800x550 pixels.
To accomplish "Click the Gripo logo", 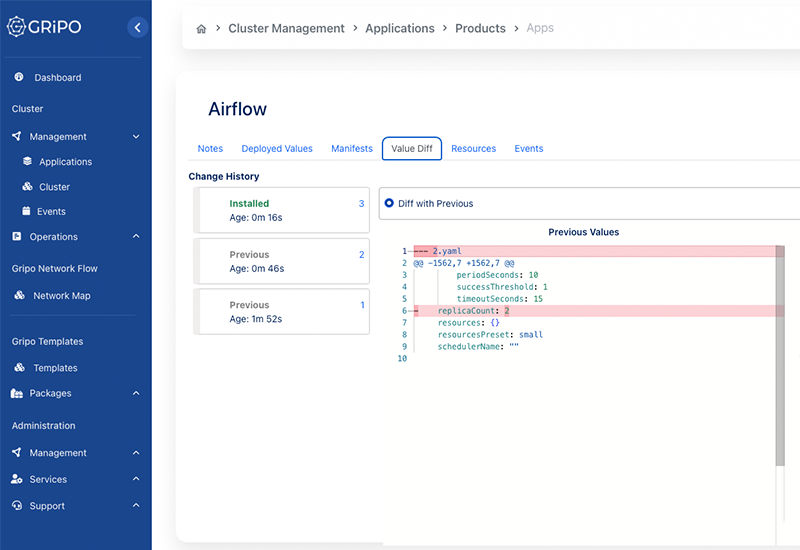I will (44, 27).
